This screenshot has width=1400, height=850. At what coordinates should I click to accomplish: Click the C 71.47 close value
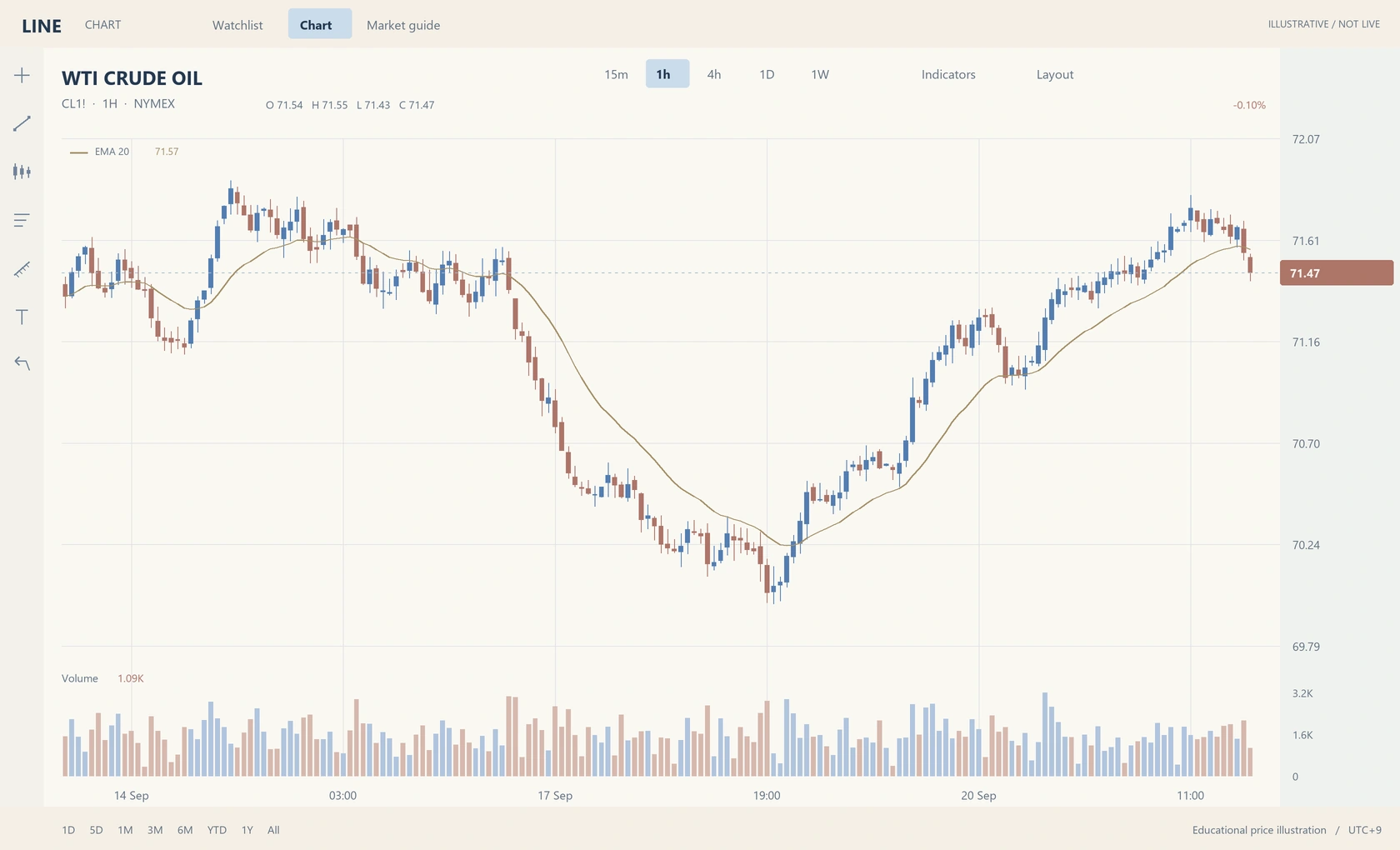pos(417,105)
